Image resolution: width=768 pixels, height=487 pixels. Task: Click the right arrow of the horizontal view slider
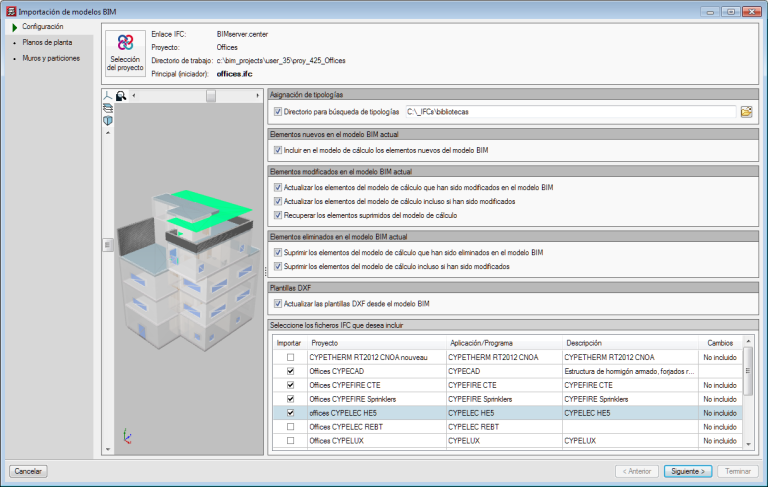tap(258, 96)
